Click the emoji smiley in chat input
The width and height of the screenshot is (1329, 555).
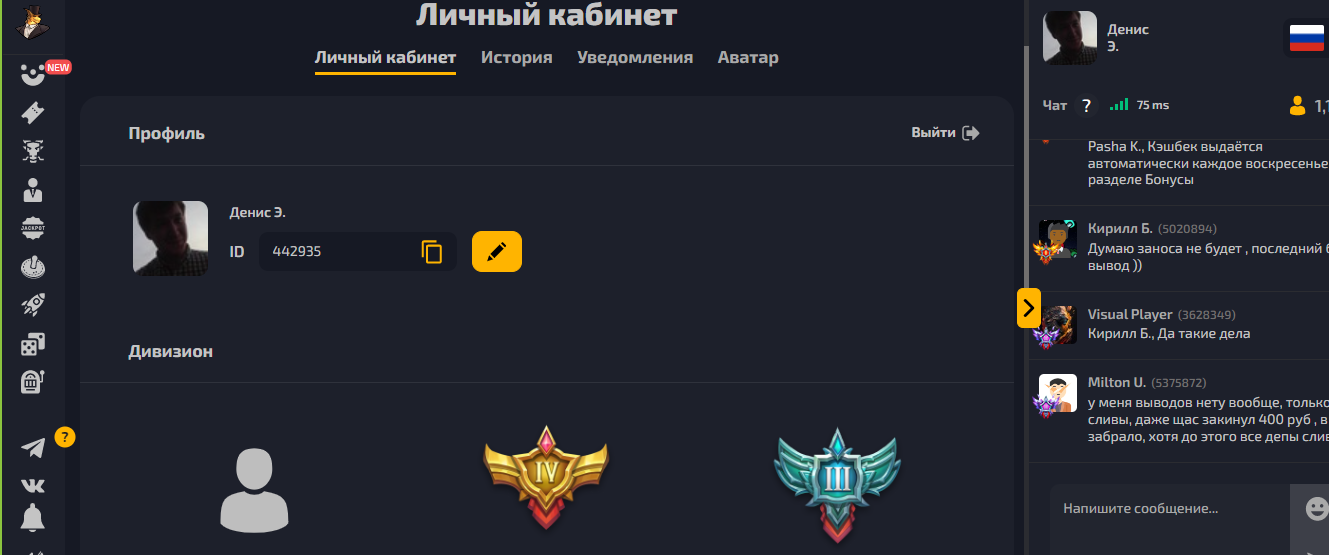tap(1316, 509)
